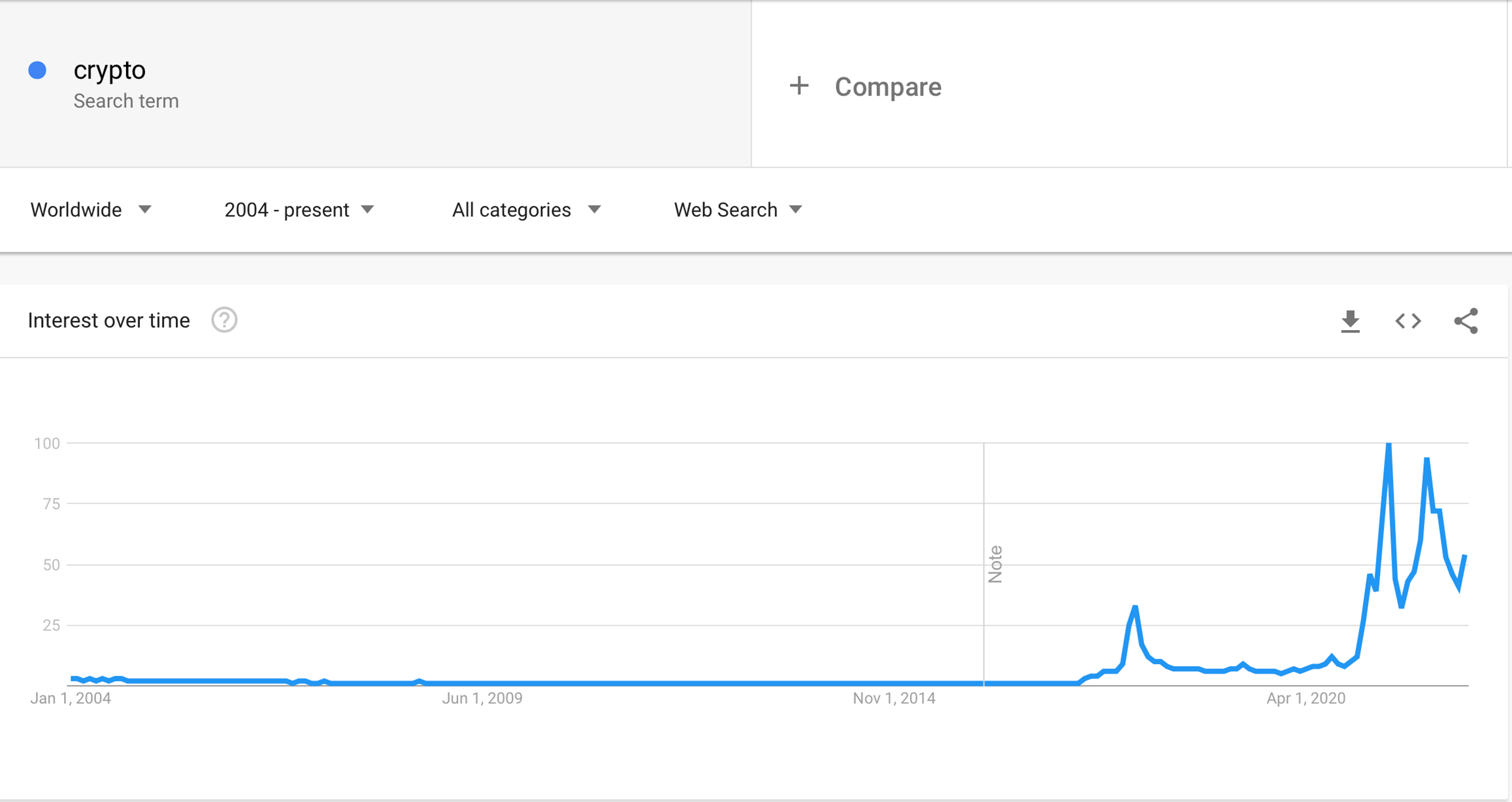Click the Jan 1, 2004 axis label
Screen dimensions: 1512x802
71,698
